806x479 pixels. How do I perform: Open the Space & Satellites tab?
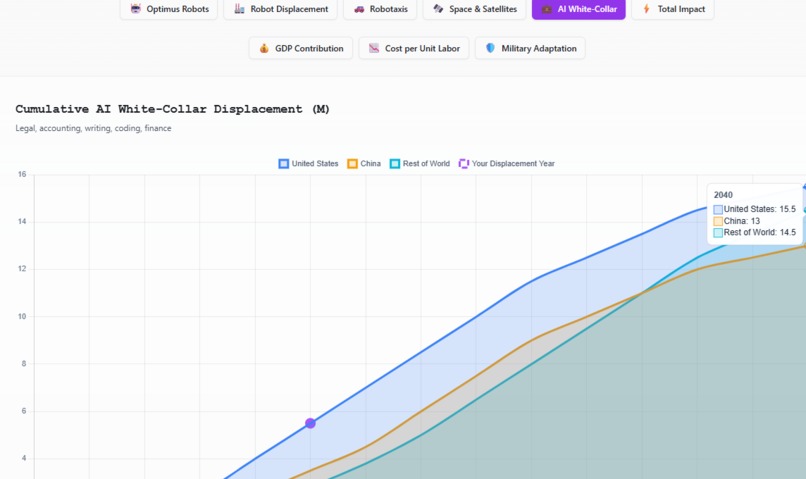pos(474,9)
